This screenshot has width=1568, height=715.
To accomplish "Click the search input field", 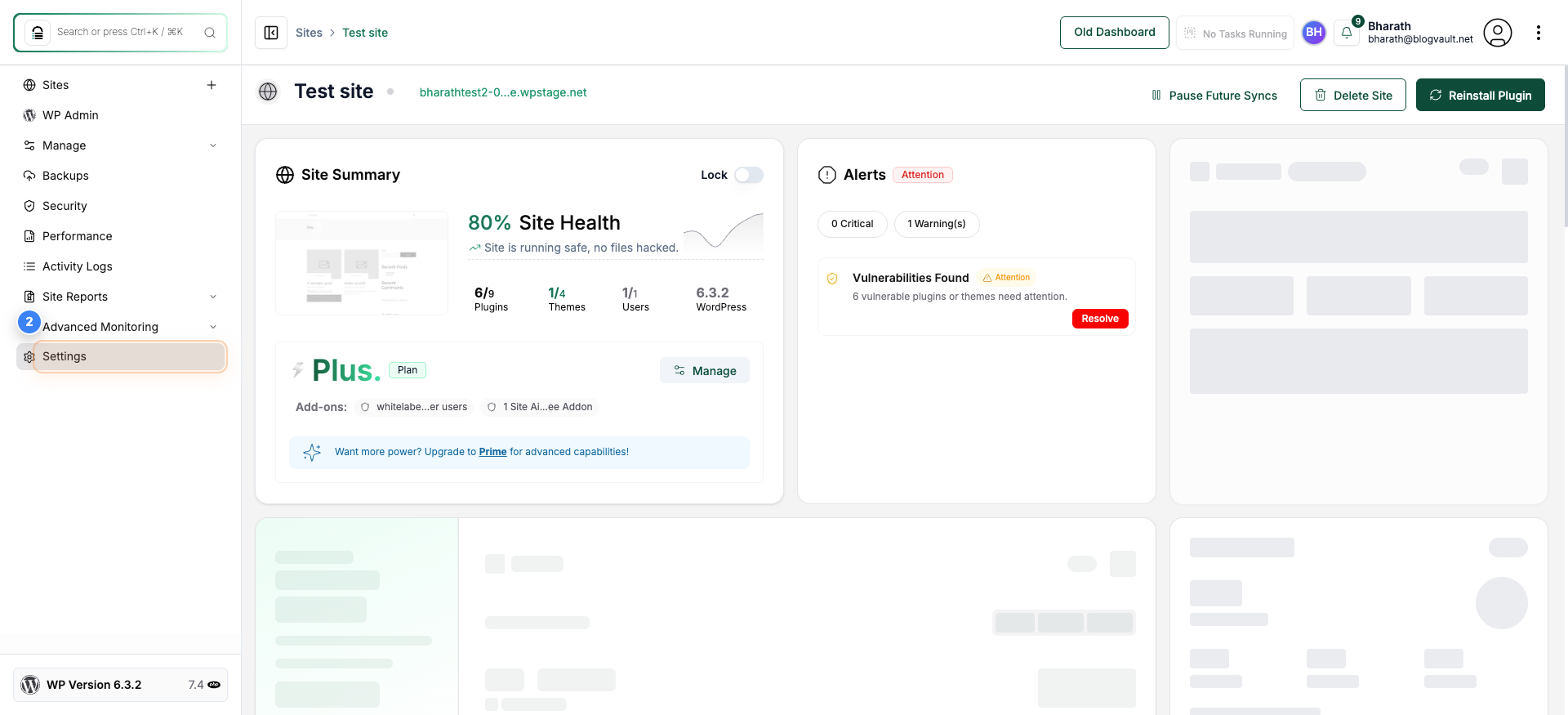I will coord(120,33).
